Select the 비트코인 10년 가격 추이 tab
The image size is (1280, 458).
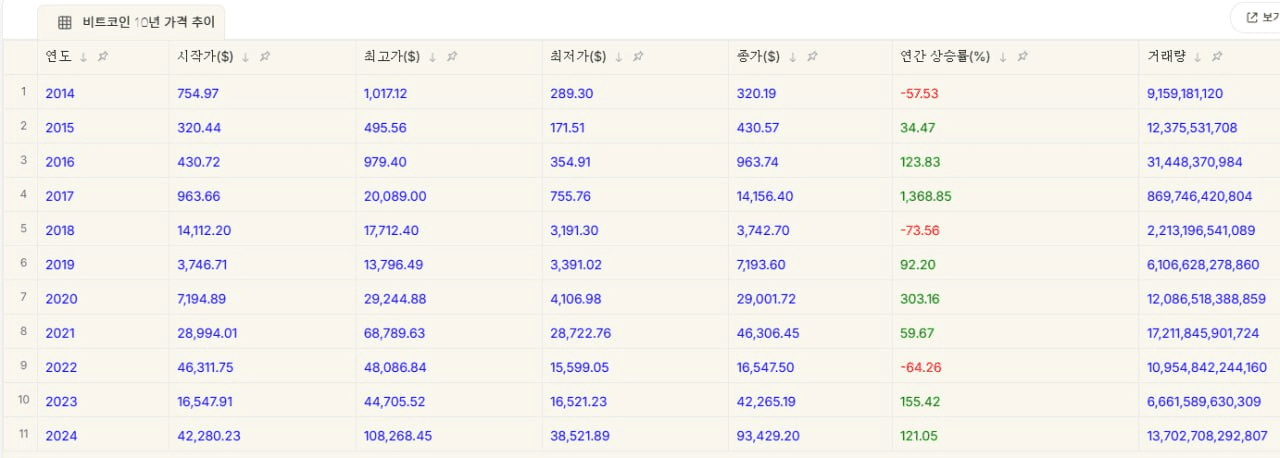pyautogui.click(x=148, y=22)
